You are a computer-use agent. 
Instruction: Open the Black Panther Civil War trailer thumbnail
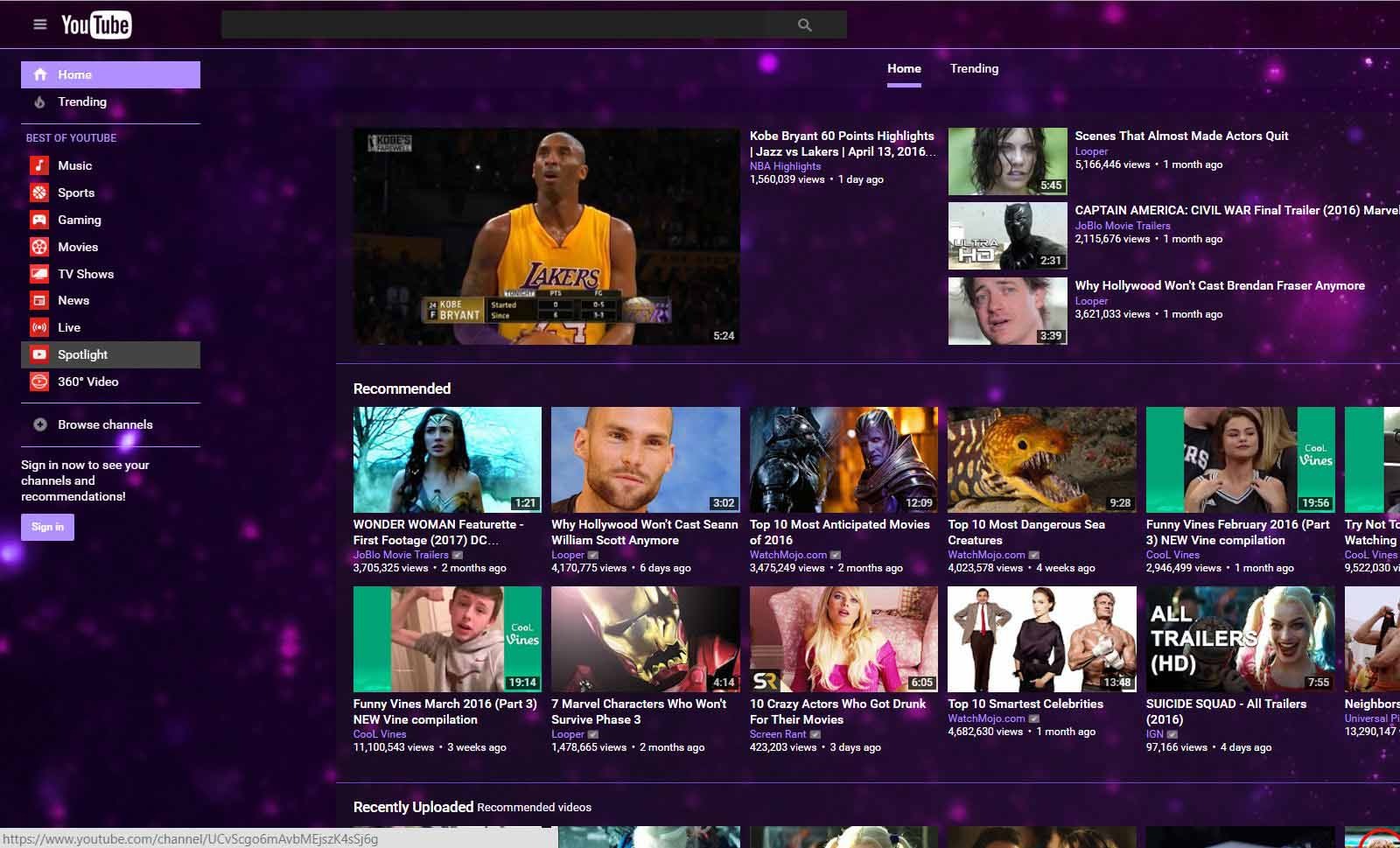coord(1008,236)
